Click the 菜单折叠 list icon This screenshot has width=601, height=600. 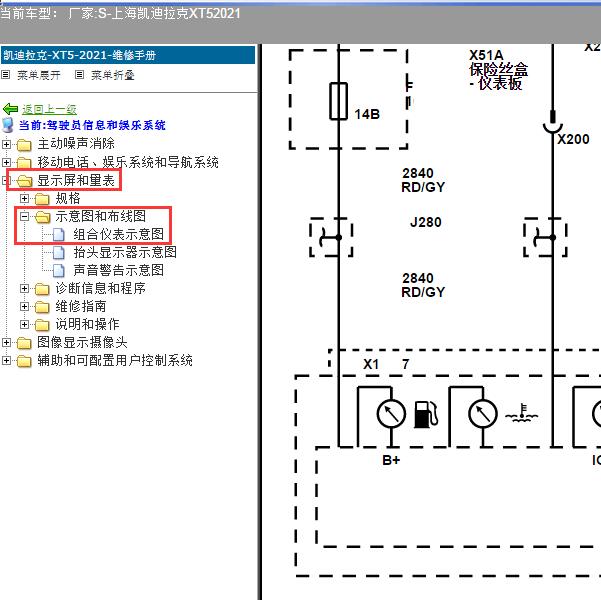pyautogui.click(x=79, y=75)
